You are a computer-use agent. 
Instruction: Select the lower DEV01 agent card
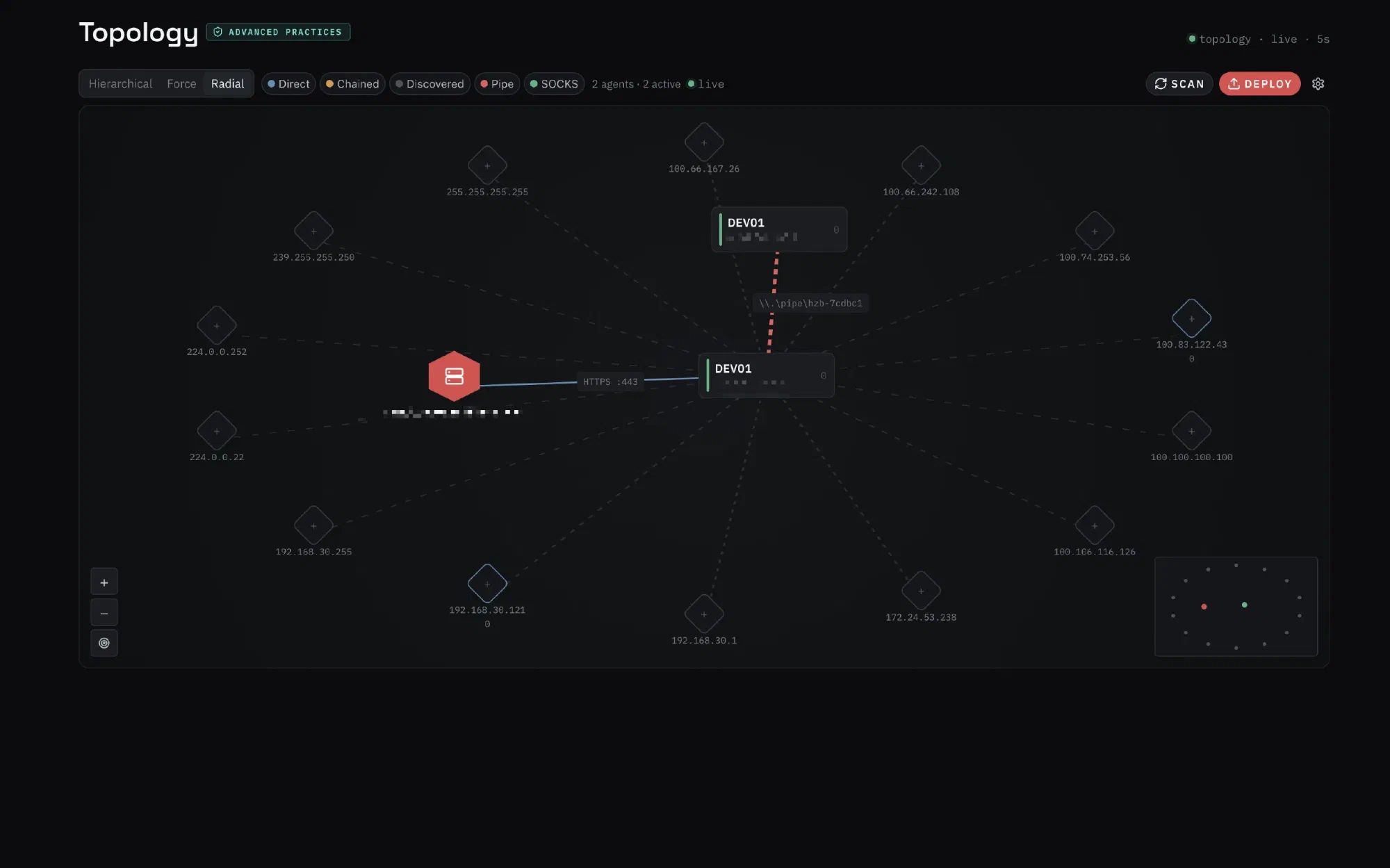767,375
